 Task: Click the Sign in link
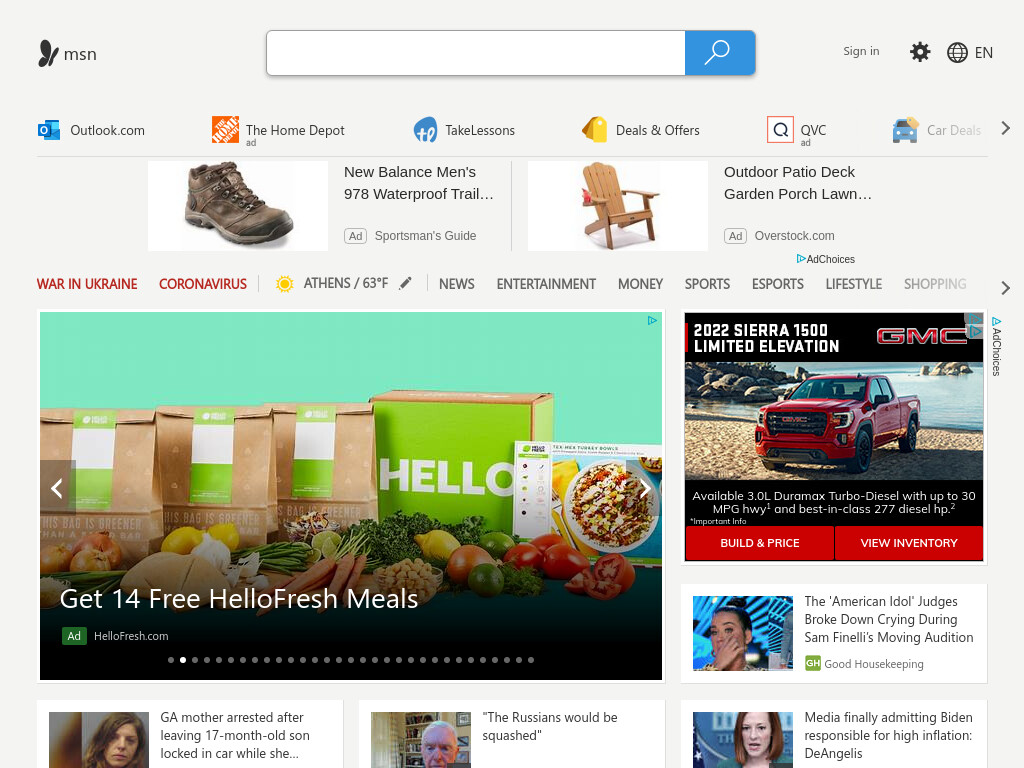pos(861,51)
